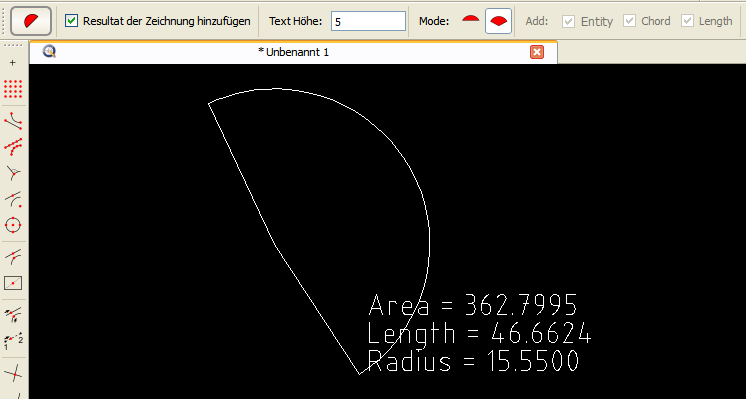Enable the free snap plus icon
746x399 pixels.
click(x=13, y=63)
